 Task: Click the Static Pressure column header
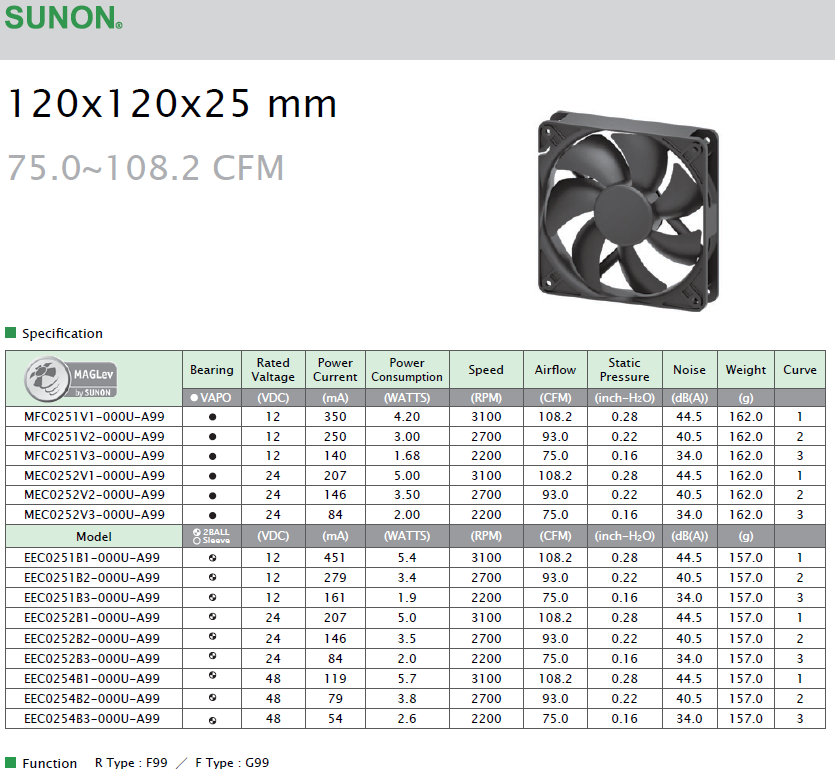[x=625, y=369]
